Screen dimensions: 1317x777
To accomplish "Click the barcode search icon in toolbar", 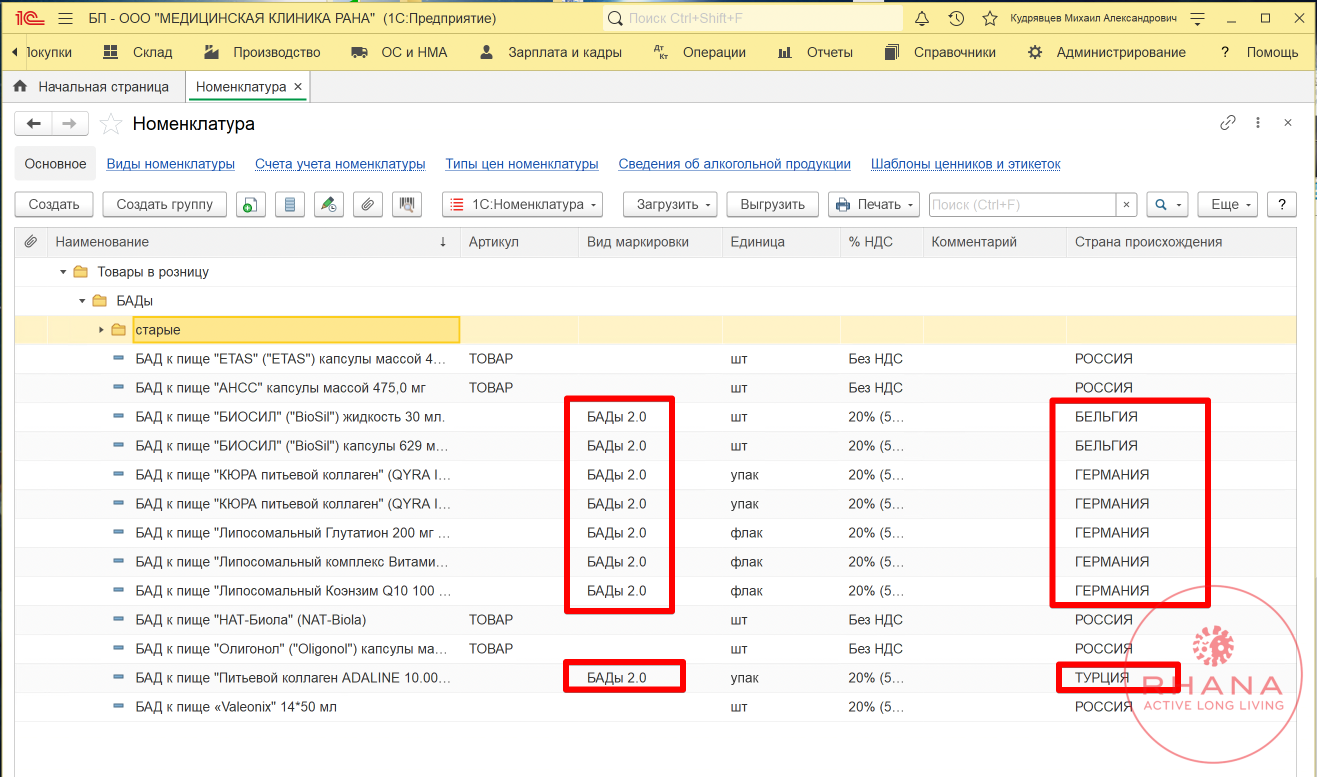I will (x=406, y=204).
